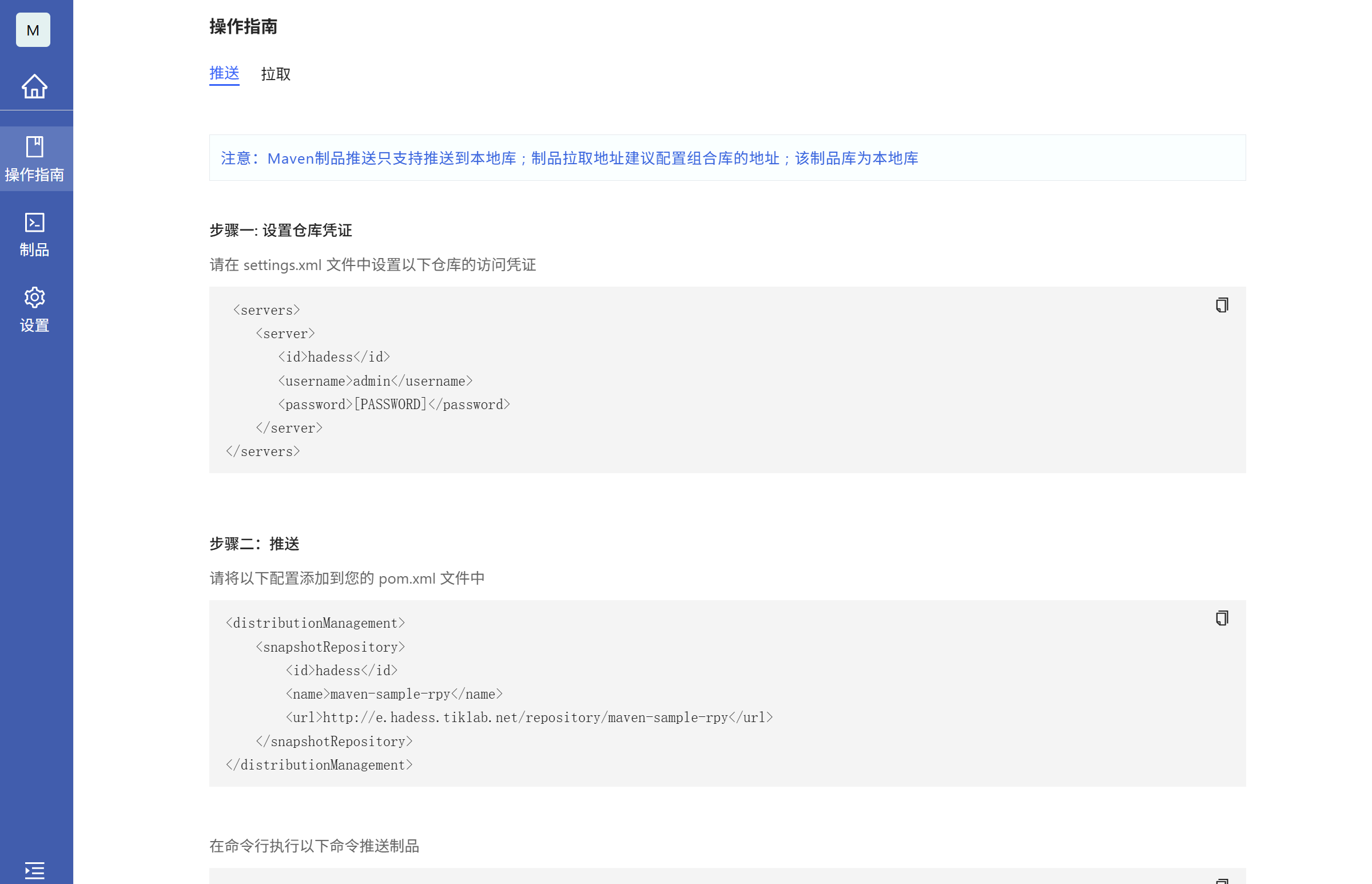
Task: Open 操作指南 in the sidebar
Action: [x=34, y=159]
